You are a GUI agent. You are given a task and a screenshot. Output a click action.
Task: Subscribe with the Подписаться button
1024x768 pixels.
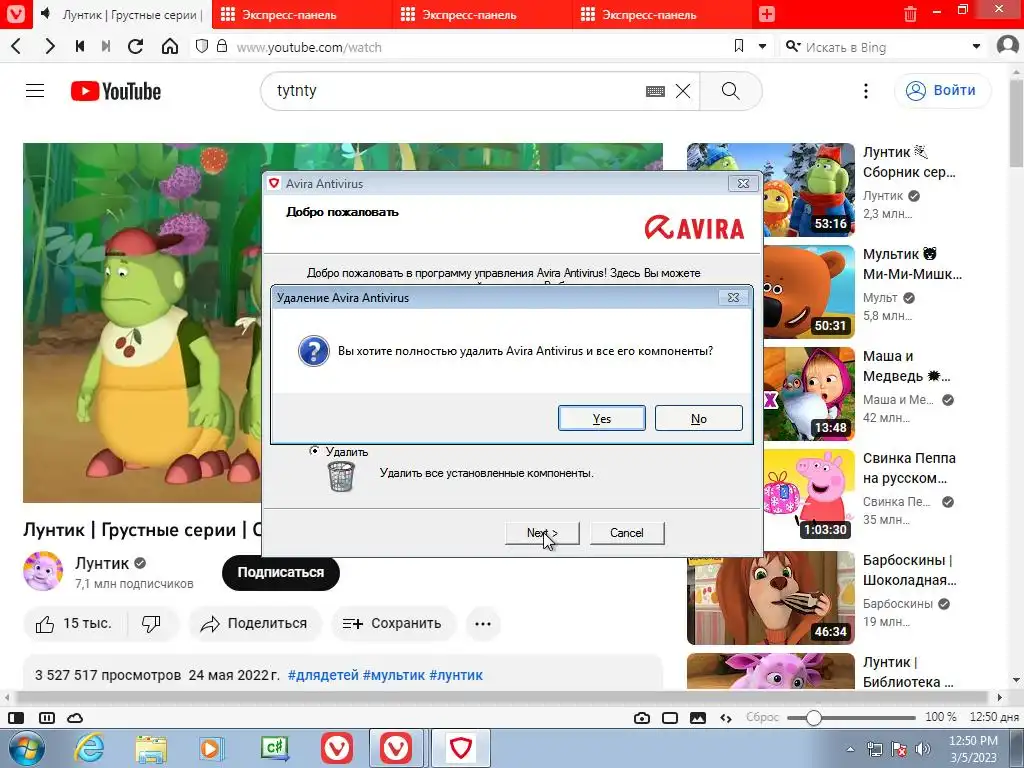(281, 573)
